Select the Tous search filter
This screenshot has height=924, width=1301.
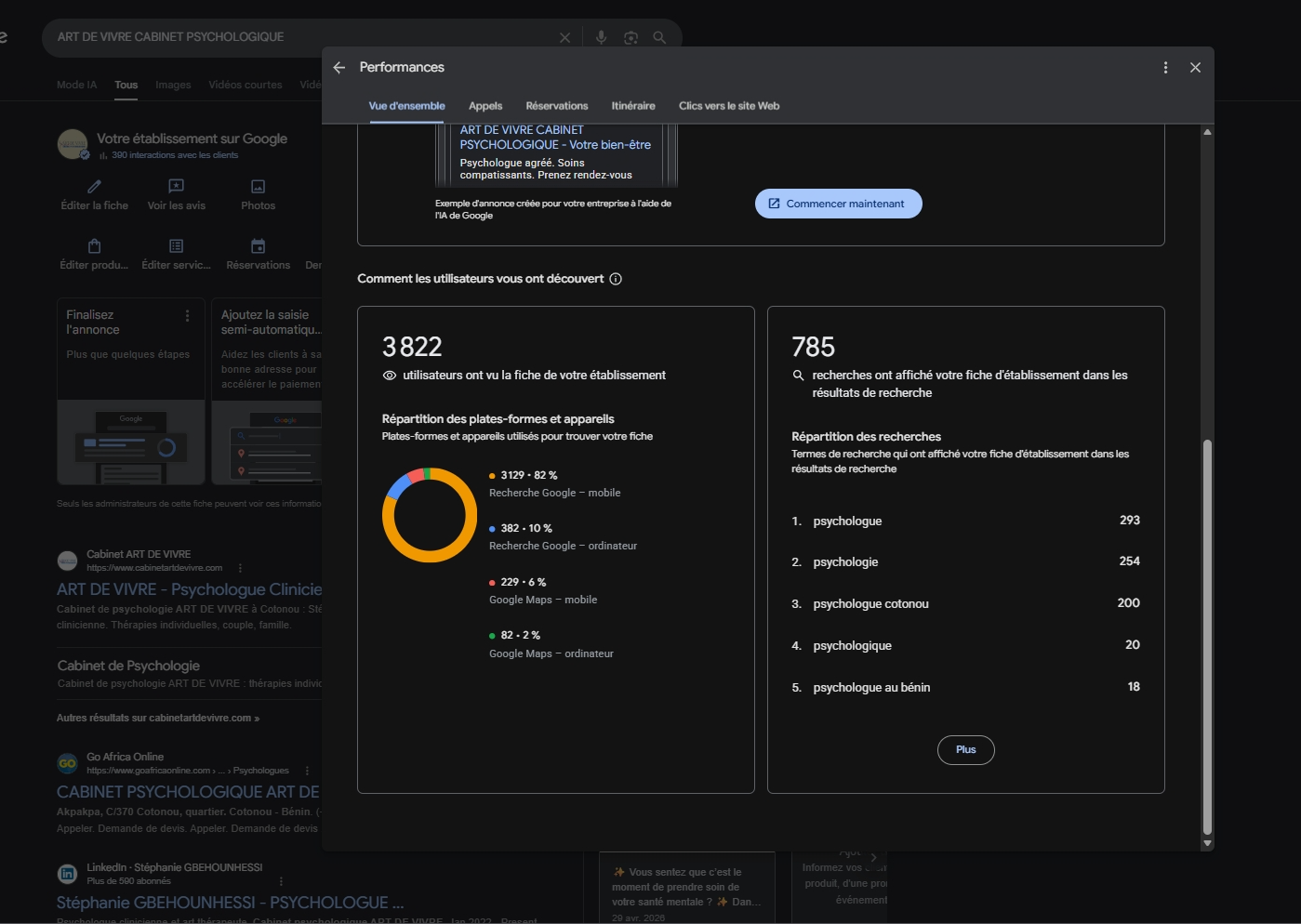click(126, 85)
